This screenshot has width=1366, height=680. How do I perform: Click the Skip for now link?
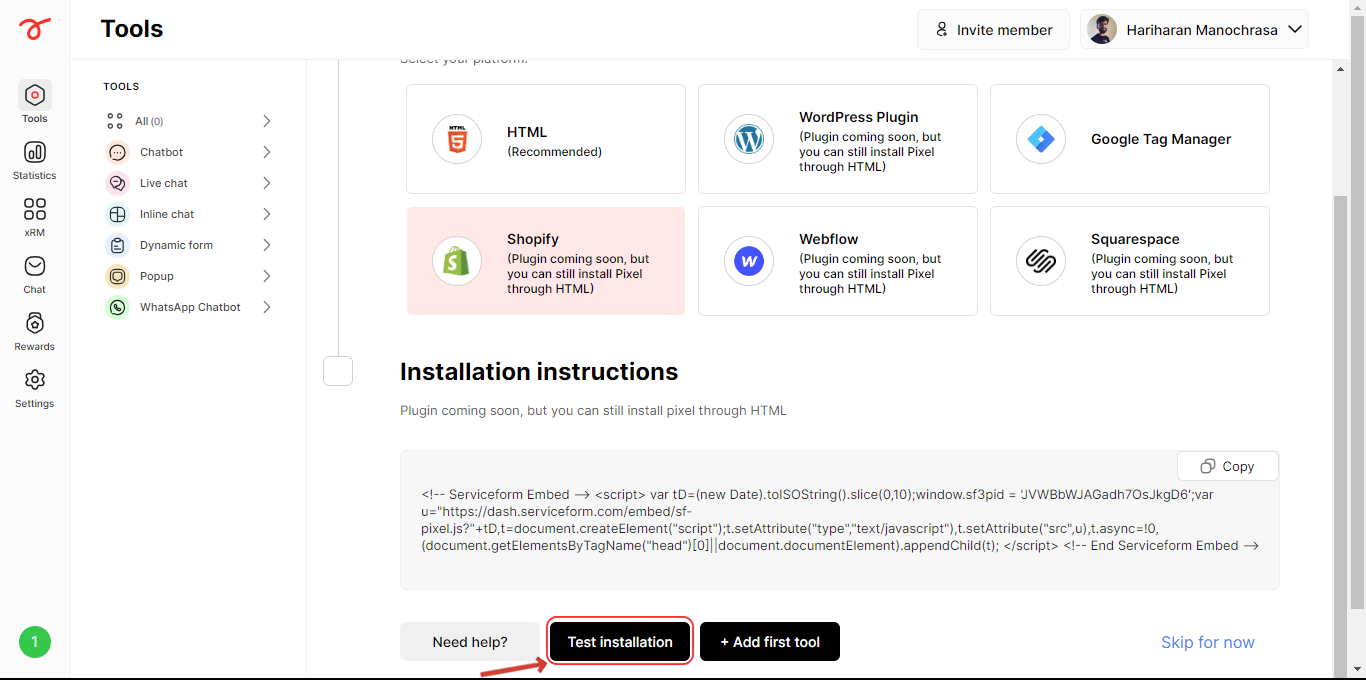pyautogui.click(x=1207, y=642)
